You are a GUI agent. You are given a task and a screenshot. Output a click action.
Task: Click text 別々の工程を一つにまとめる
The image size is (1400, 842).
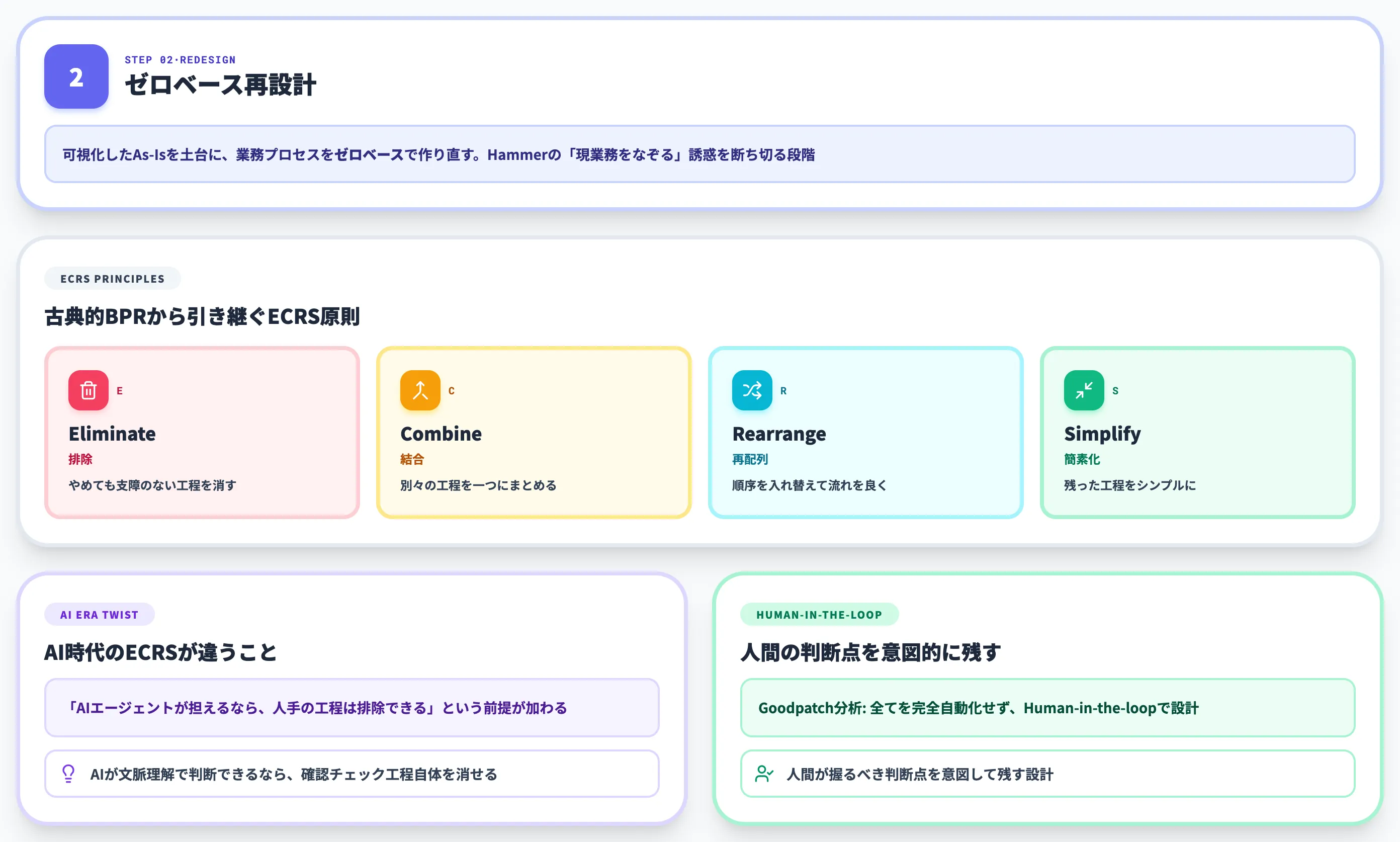tap(478, 485)
